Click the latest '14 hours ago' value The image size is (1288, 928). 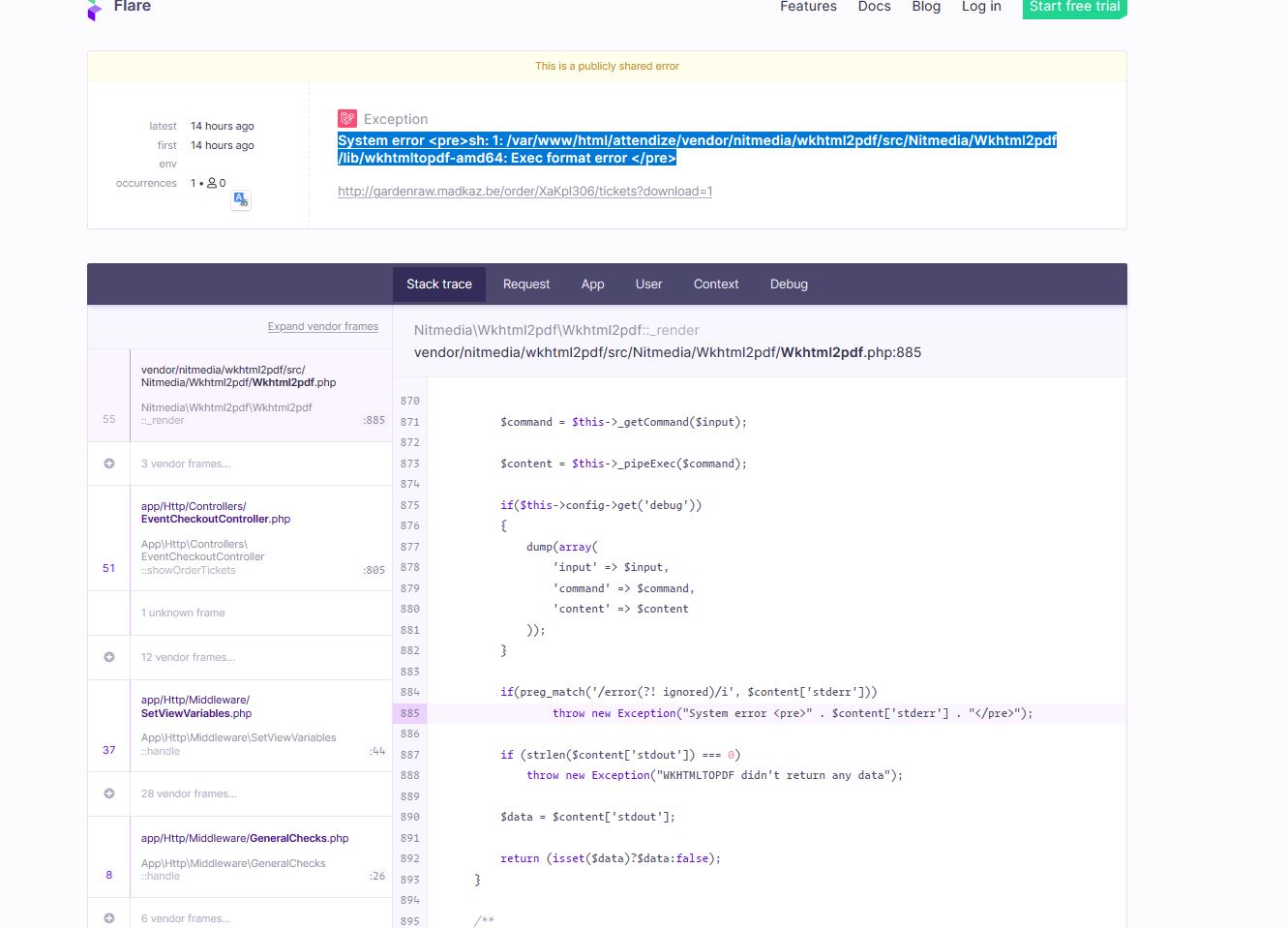pos(223,126)
